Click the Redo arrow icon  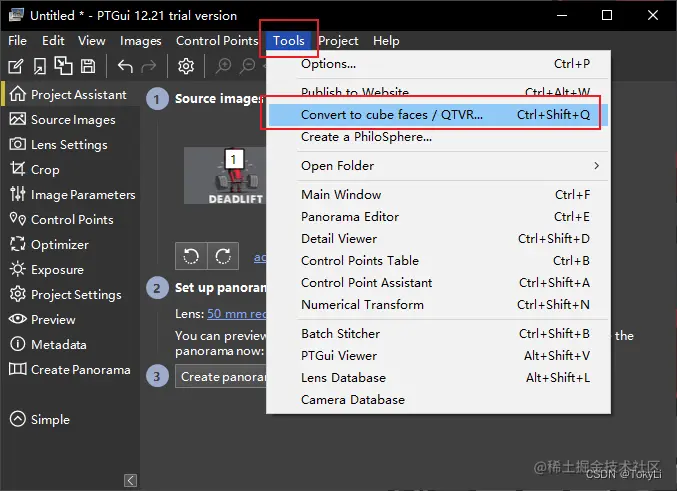(x=149, y=66)
